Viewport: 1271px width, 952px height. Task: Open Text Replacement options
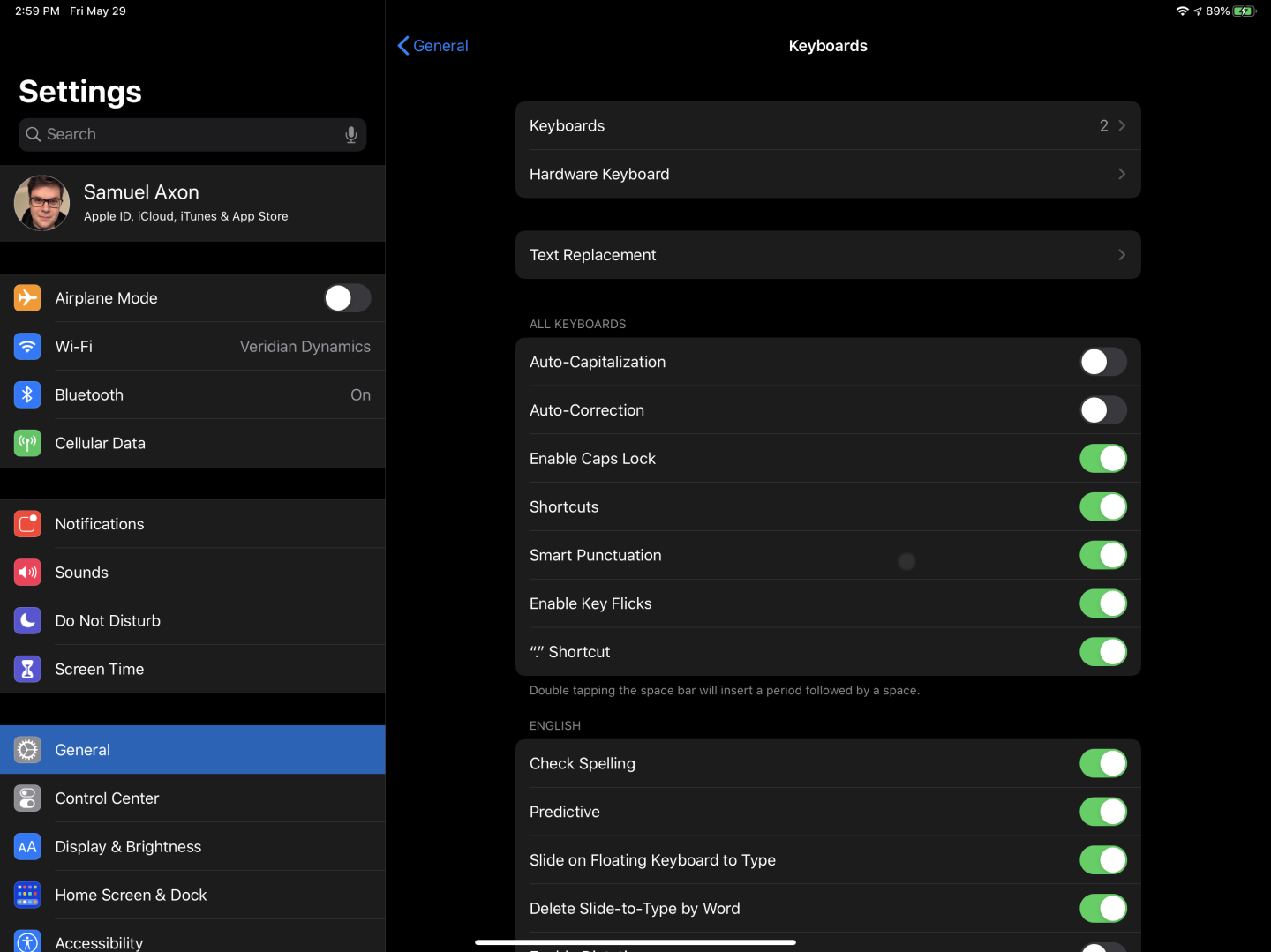click(x=828, y=255)
